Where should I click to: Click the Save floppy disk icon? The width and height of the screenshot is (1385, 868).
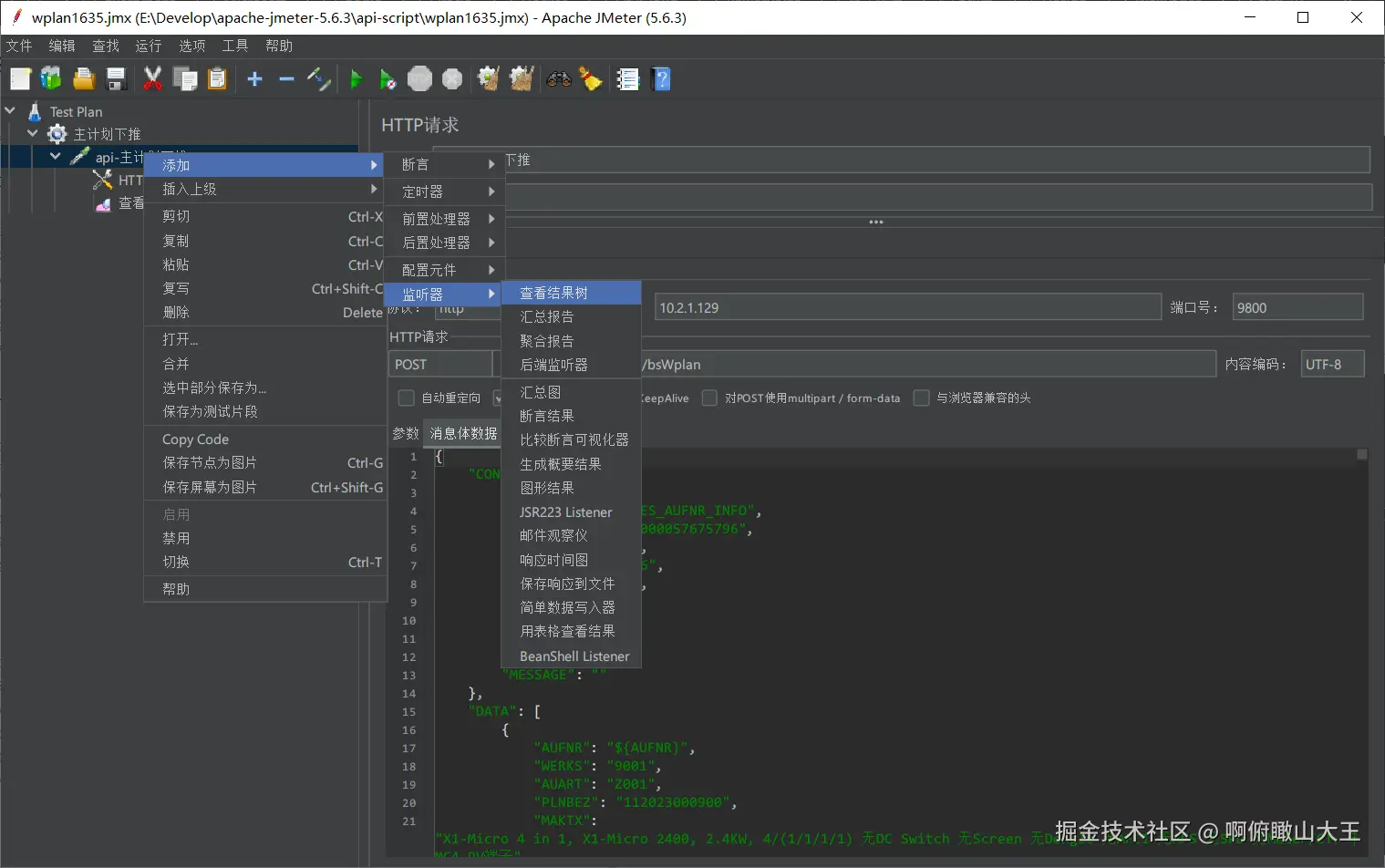pos(116,79)
